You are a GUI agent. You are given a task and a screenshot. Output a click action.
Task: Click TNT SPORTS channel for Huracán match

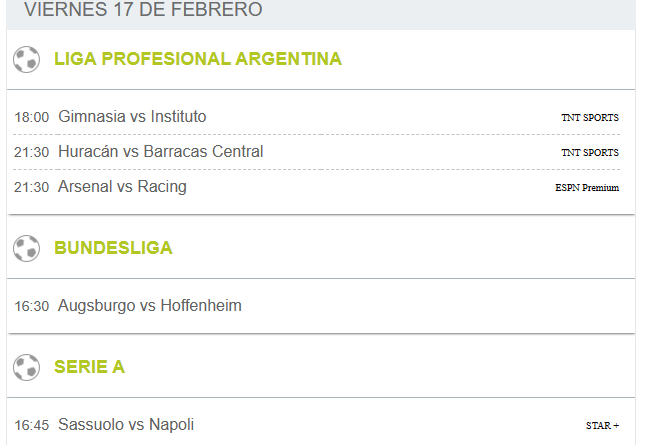coord(590,153)
